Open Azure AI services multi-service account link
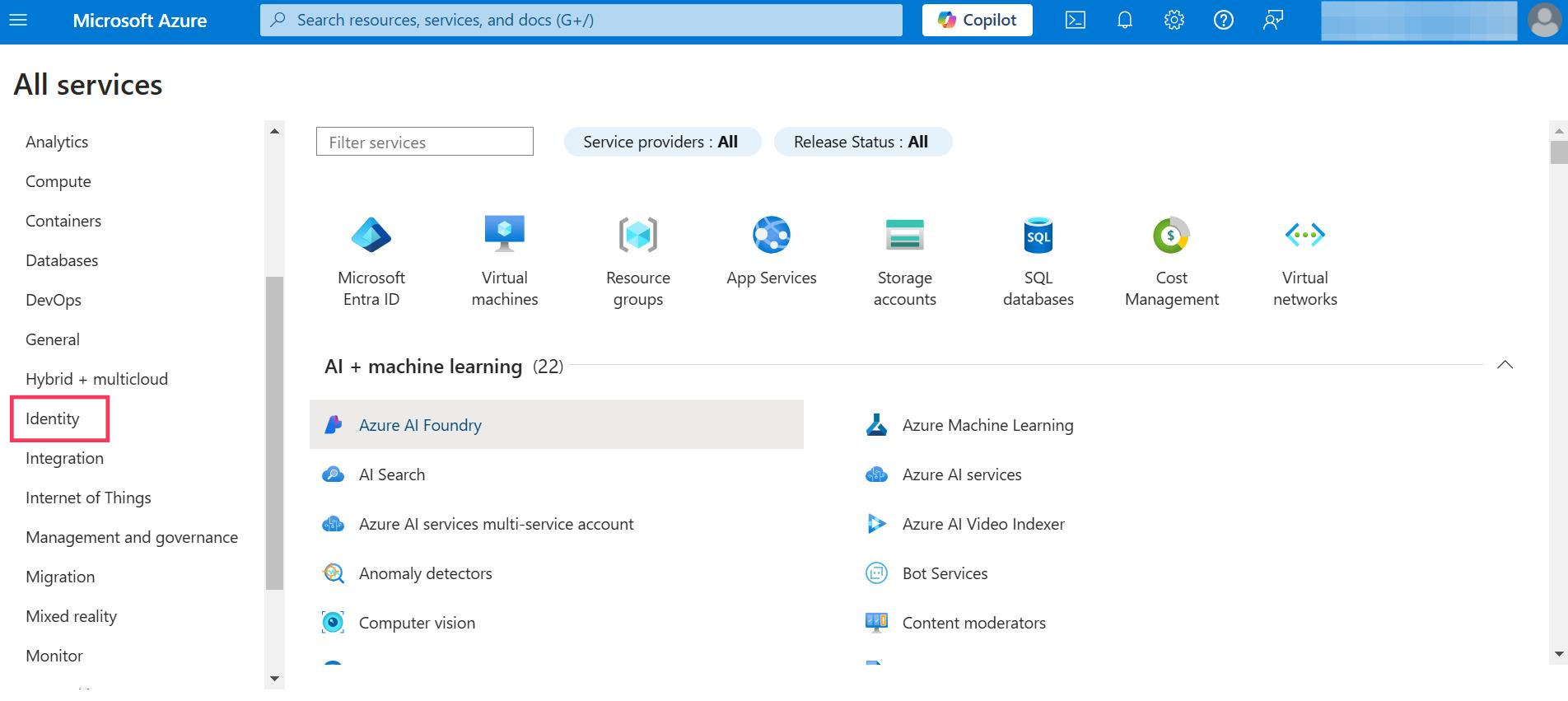Screen dimensions: 1568x701 tap(497, 524)
